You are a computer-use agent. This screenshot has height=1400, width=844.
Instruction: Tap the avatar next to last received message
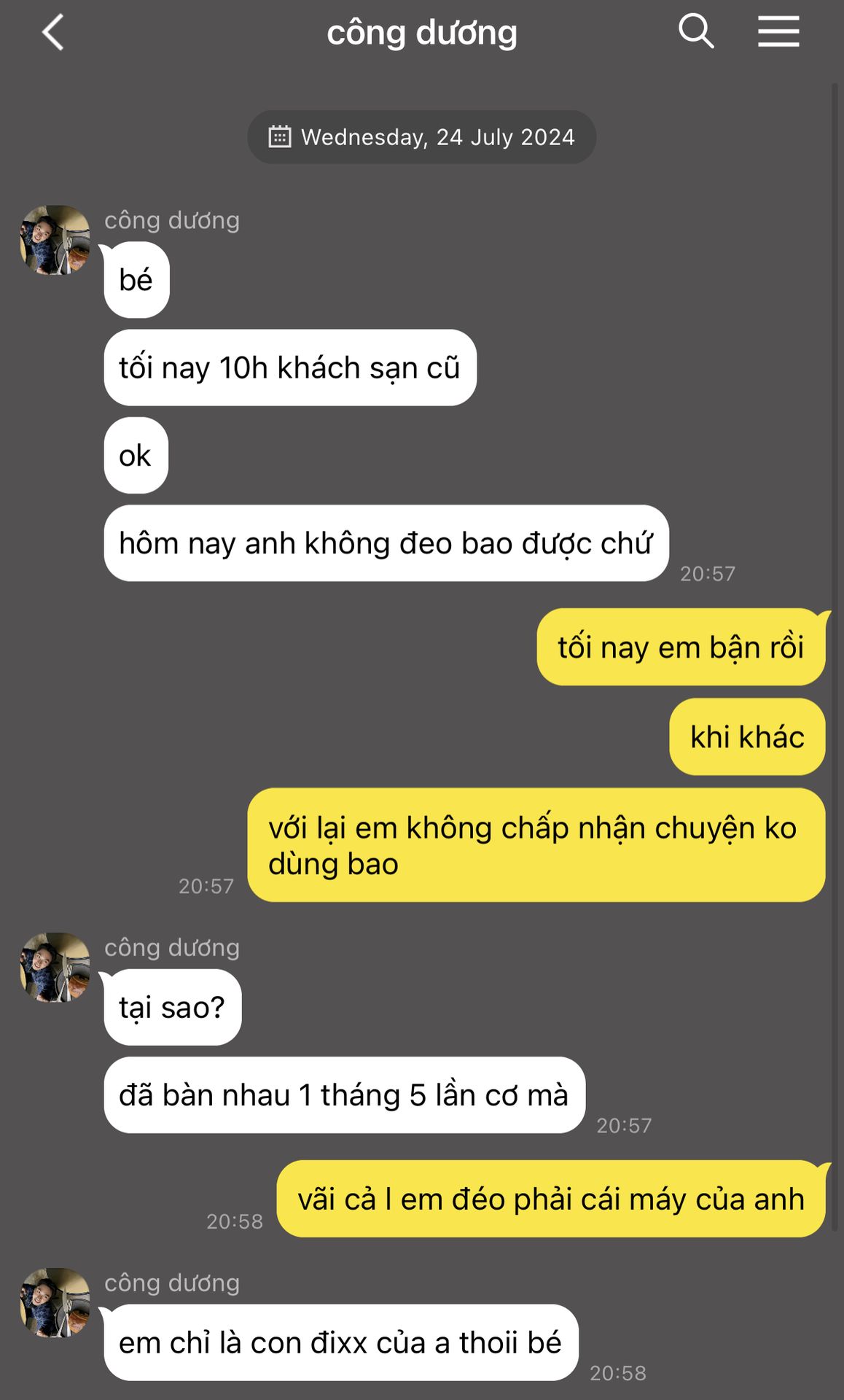click(x=55, y=1302)
